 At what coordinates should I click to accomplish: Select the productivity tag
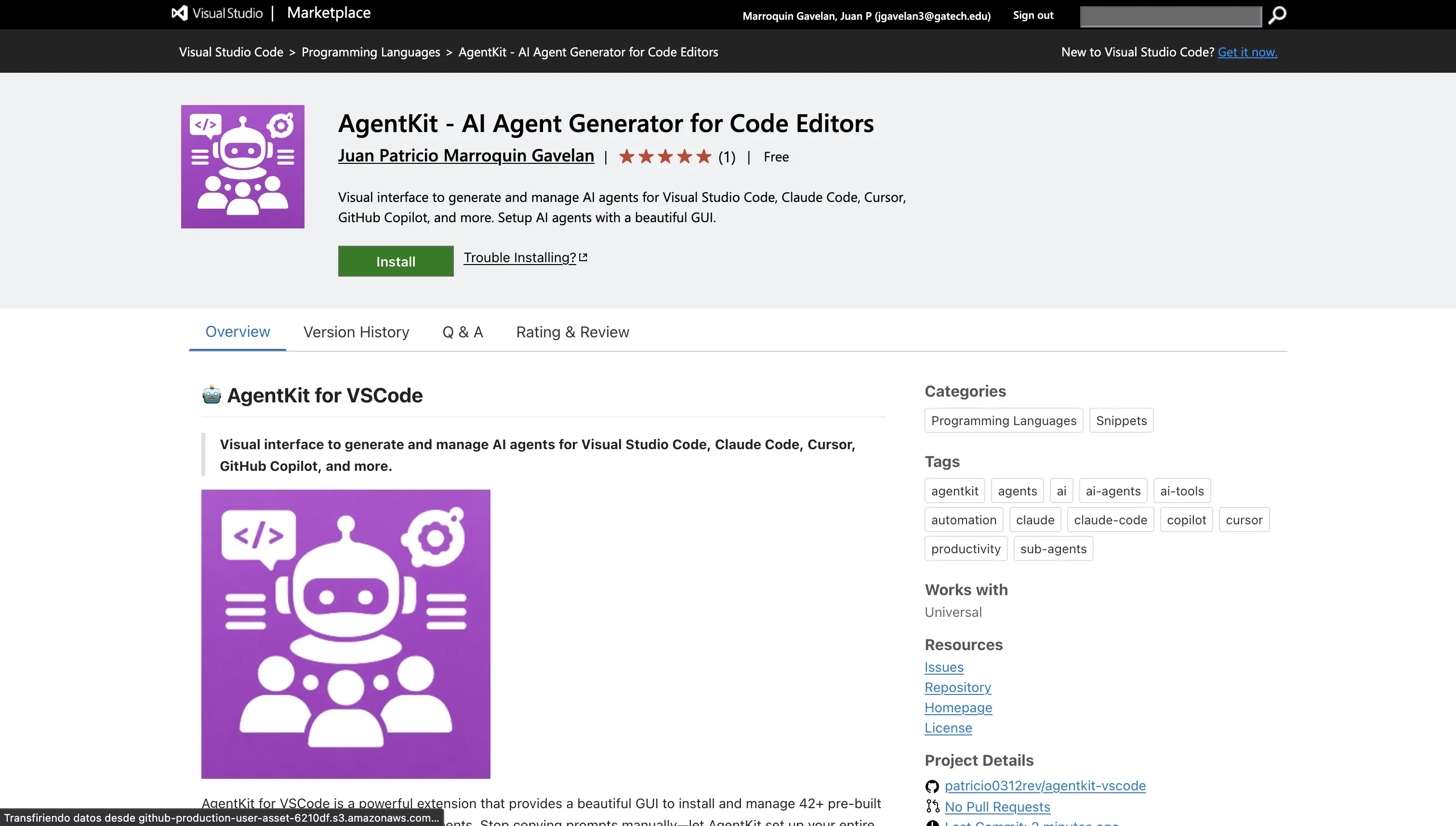click(966, 548)
